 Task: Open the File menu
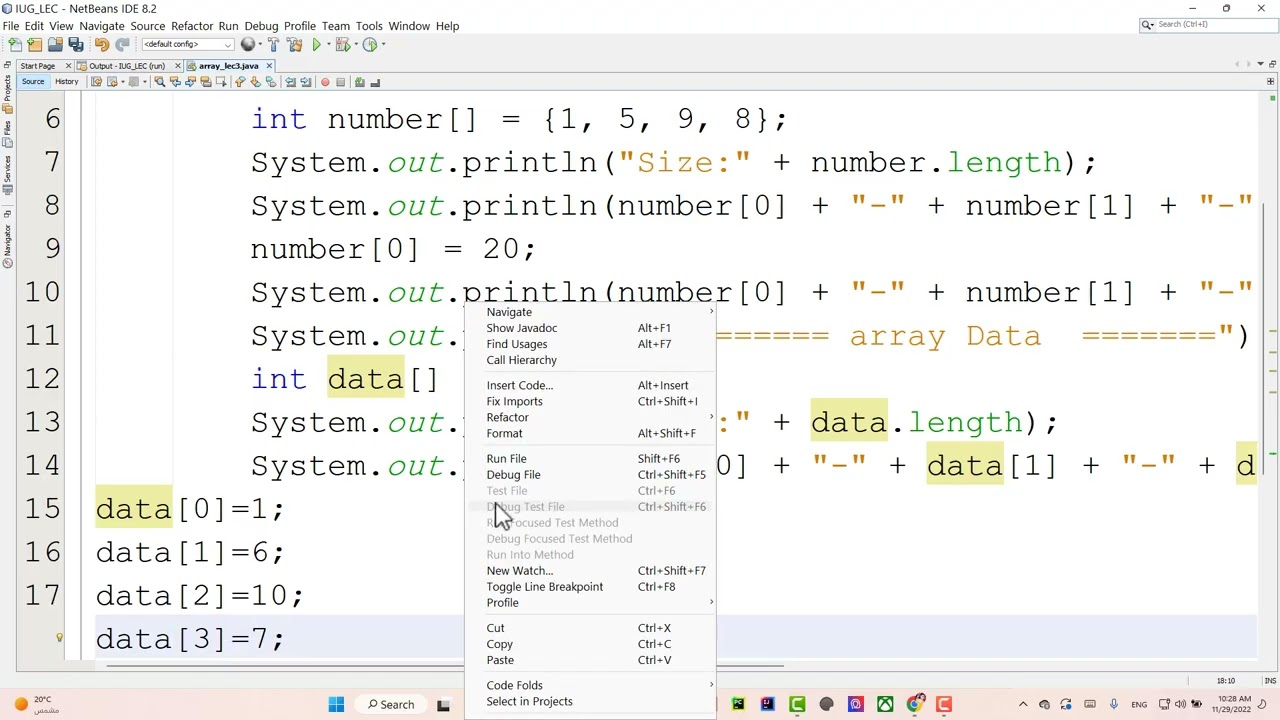[11, 26]
